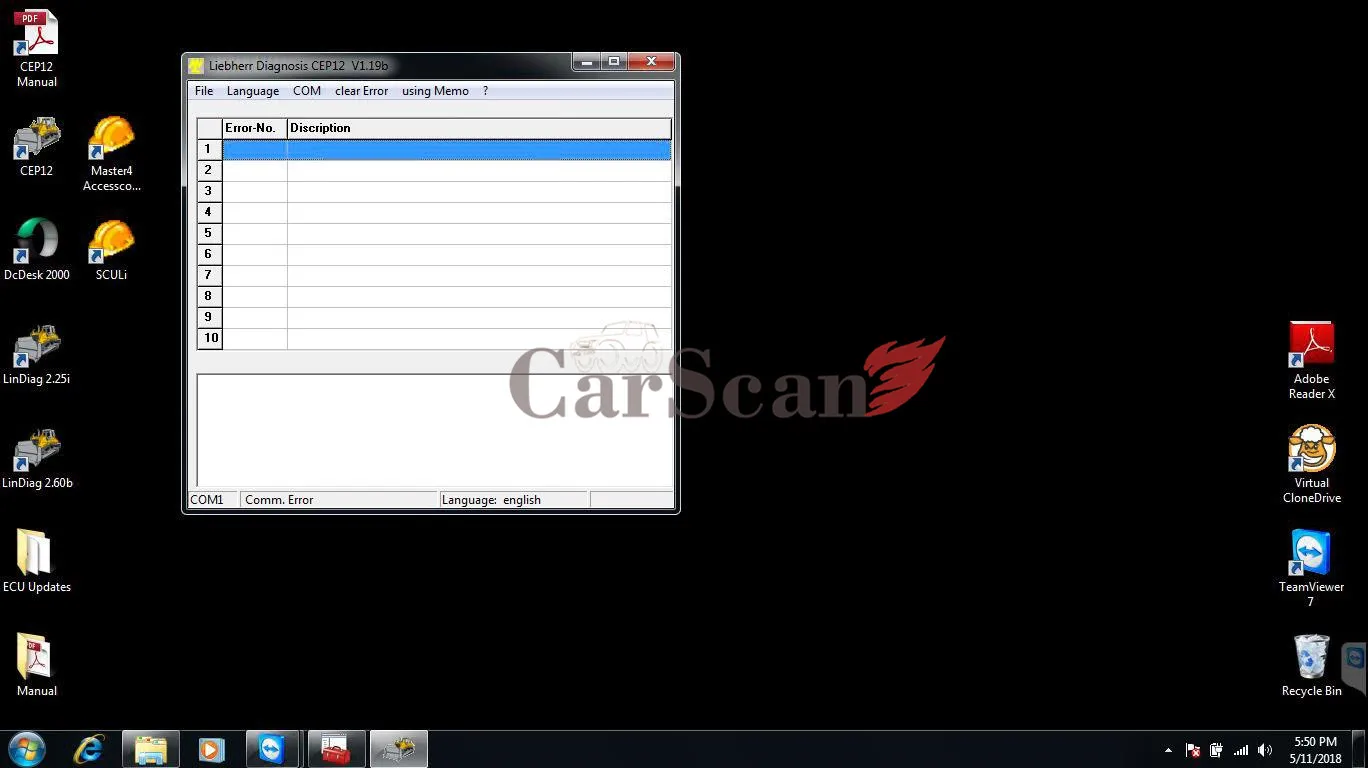The height and width of the screenshot is (768, 1368).
Task: Click the clear Error menu item
Action: tap(361, 91)
